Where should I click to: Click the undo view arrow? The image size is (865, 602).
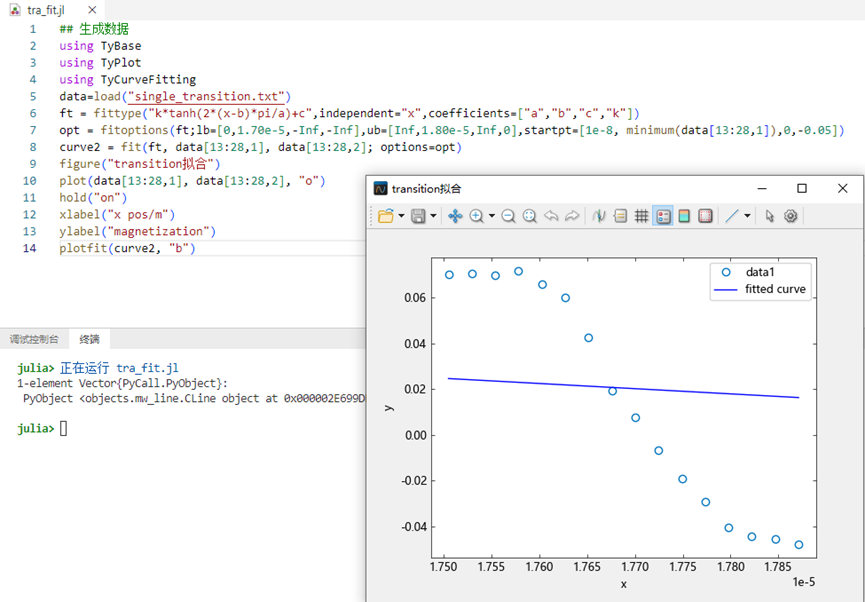point(551,216)
